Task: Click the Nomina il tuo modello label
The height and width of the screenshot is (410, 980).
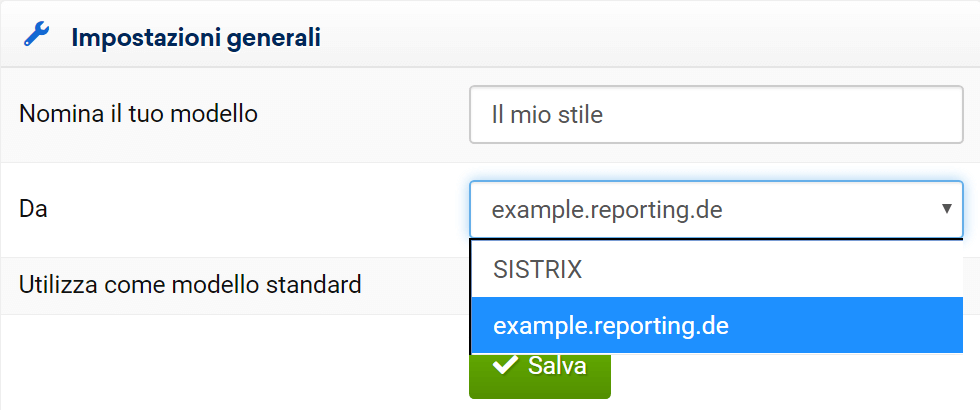Action: (x=138, y=114)
